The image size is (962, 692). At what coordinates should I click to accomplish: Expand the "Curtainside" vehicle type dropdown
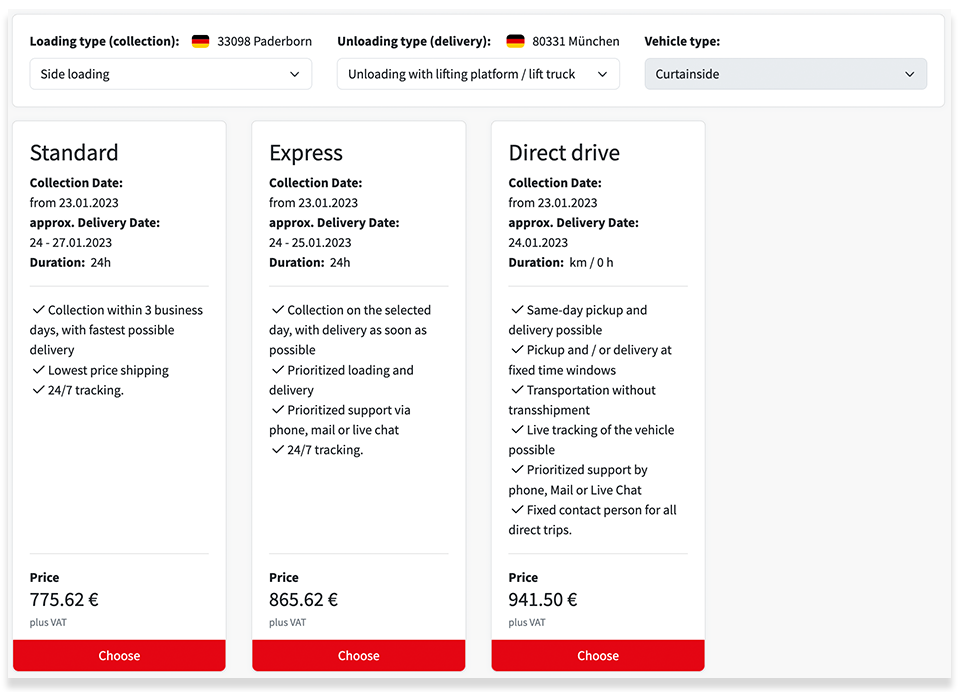pos(785,73)
